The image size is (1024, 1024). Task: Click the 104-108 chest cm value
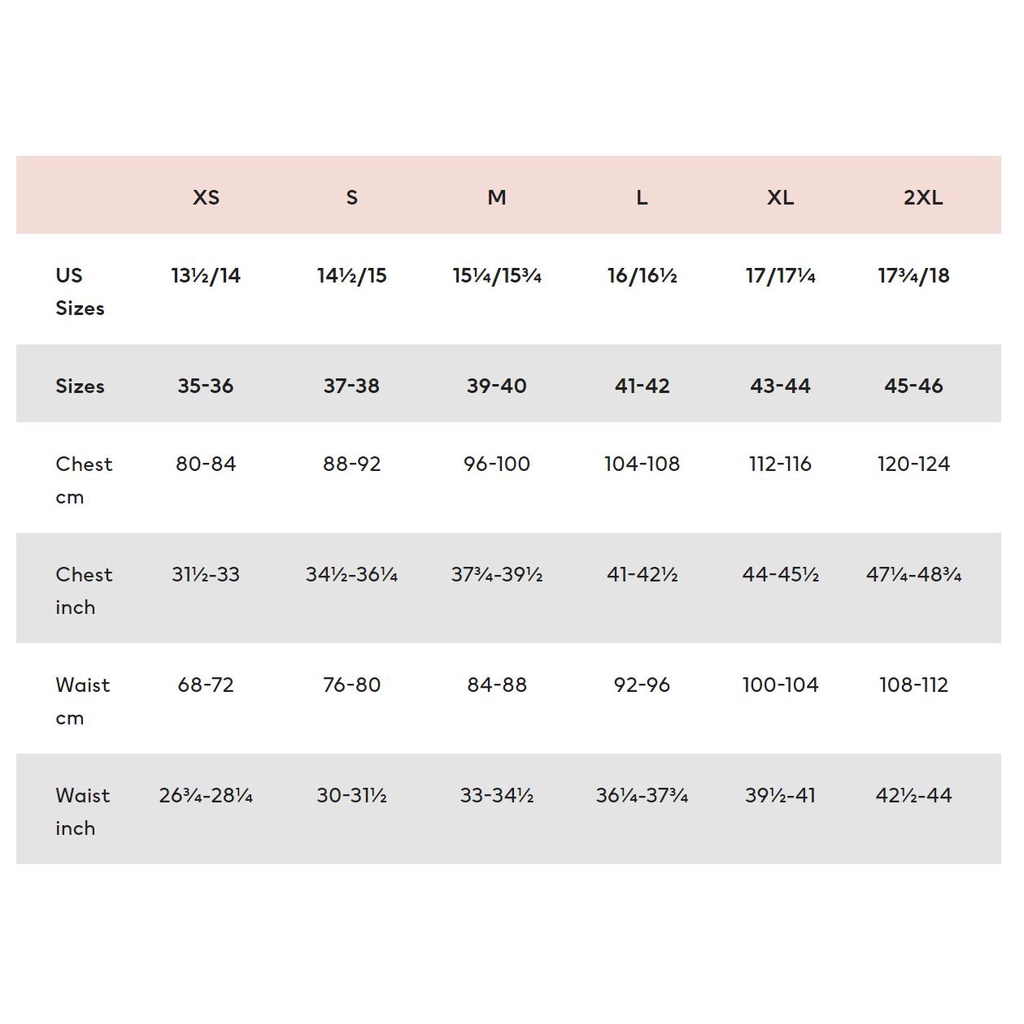[642, 464]
